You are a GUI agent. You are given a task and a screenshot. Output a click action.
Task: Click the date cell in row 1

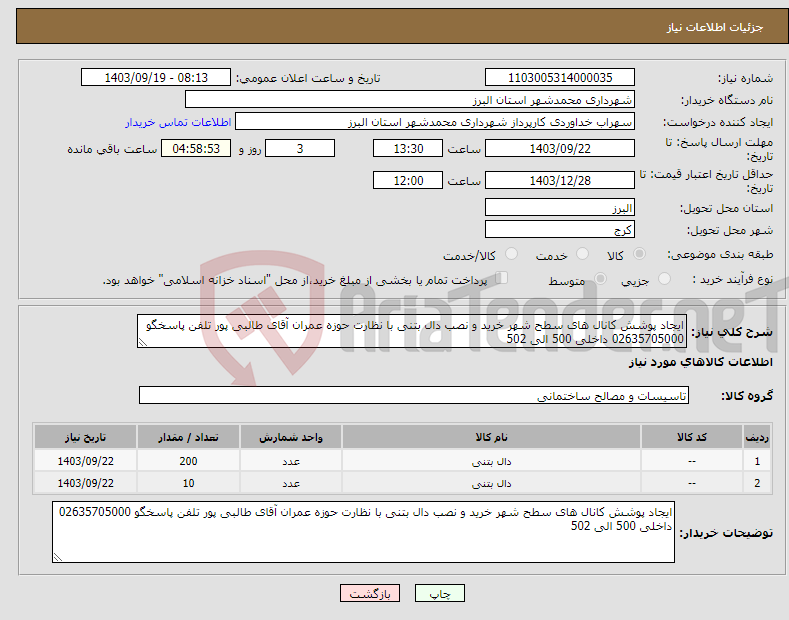coord(86,461)
